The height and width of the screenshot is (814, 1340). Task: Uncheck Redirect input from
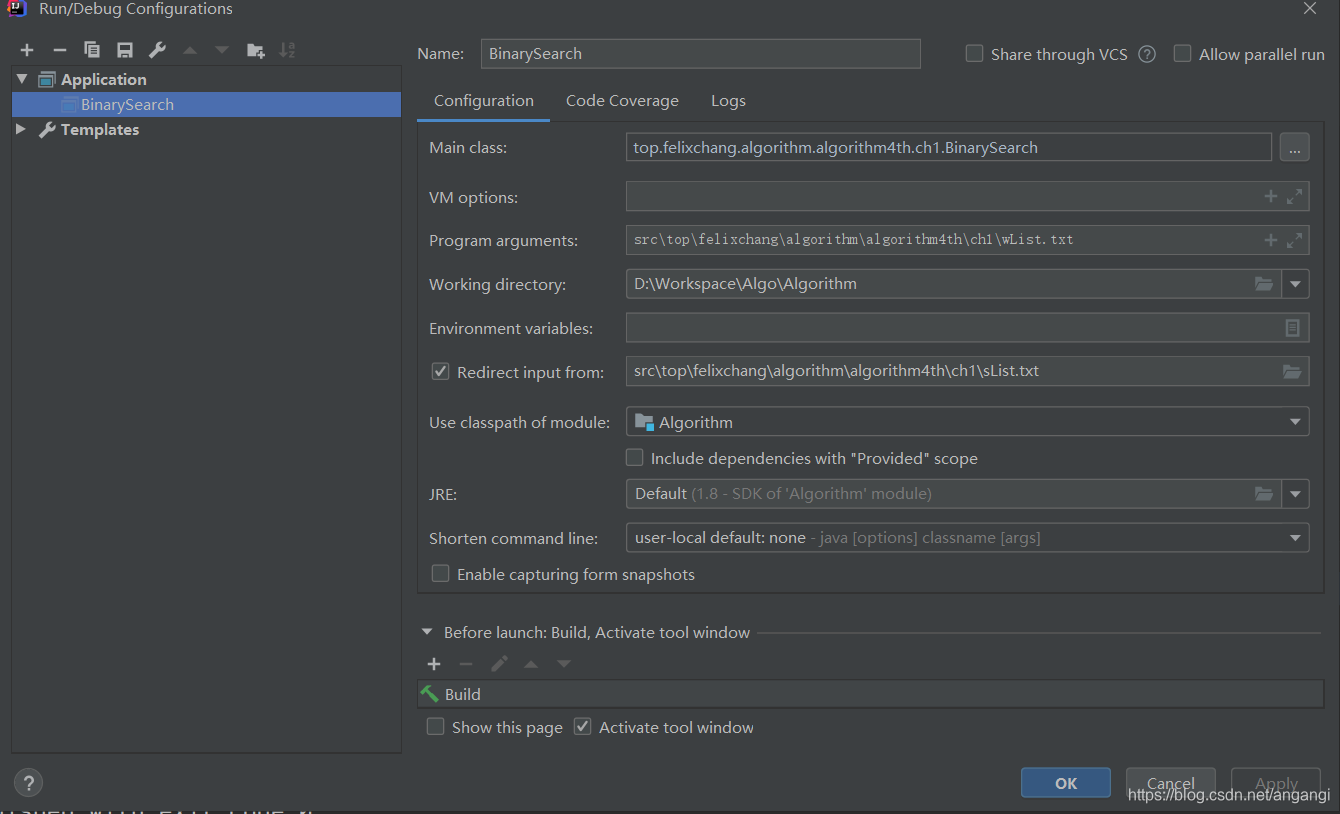pos(440,372)
